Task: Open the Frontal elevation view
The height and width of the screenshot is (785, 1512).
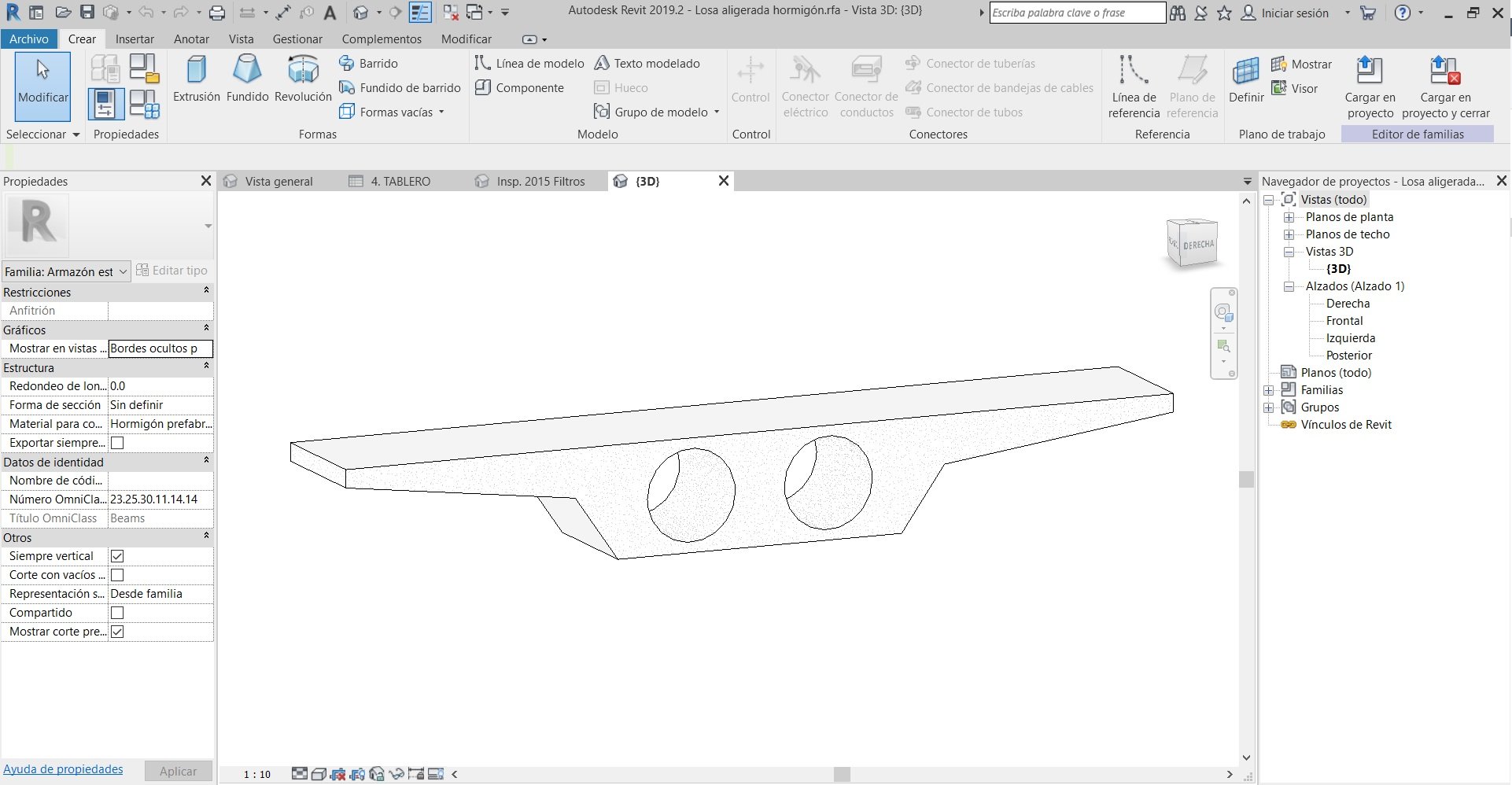Action: (1344, 321)
